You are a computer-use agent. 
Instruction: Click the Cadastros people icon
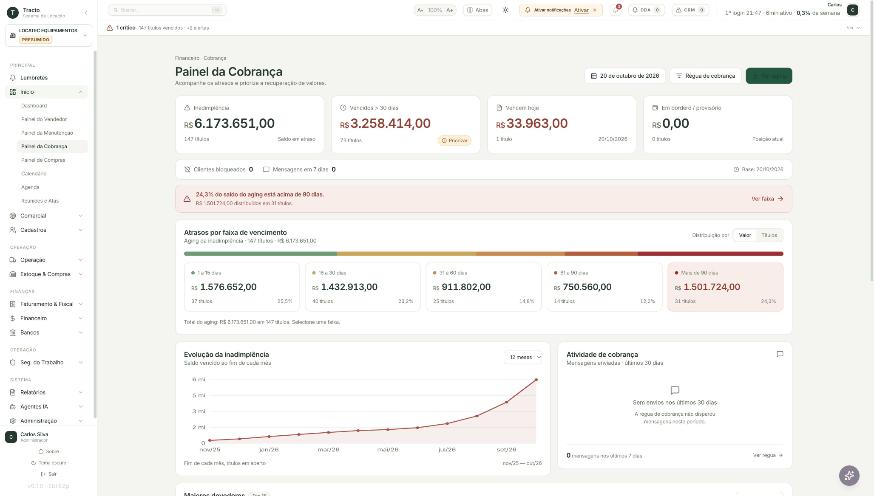pyautogui.click(x=13, y=230)
